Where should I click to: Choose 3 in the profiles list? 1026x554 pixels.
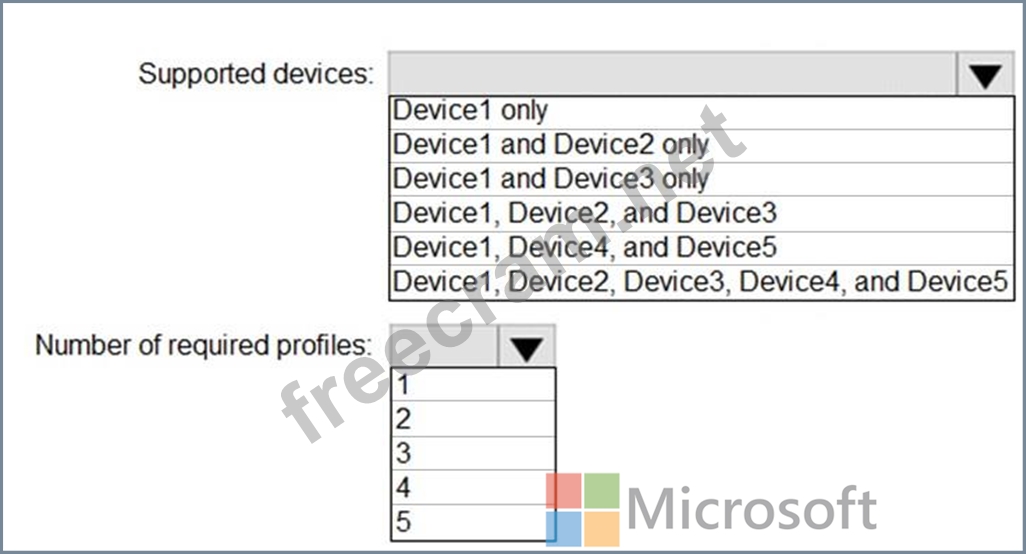(x=473, y=453)
